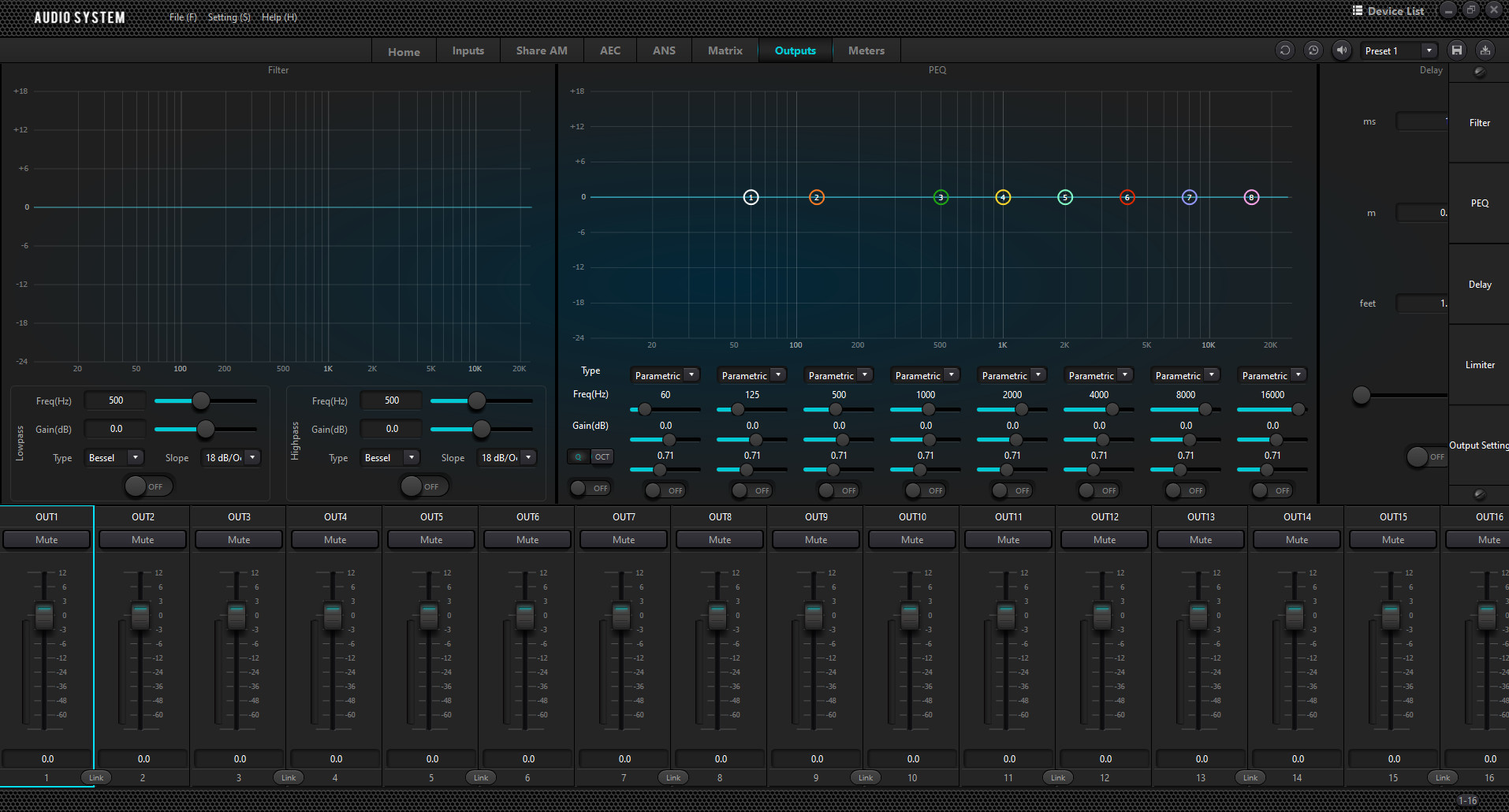Mute the OUT3 channel
The height and width of the screenshot is (812, 1509).
(x=239, y=540)
